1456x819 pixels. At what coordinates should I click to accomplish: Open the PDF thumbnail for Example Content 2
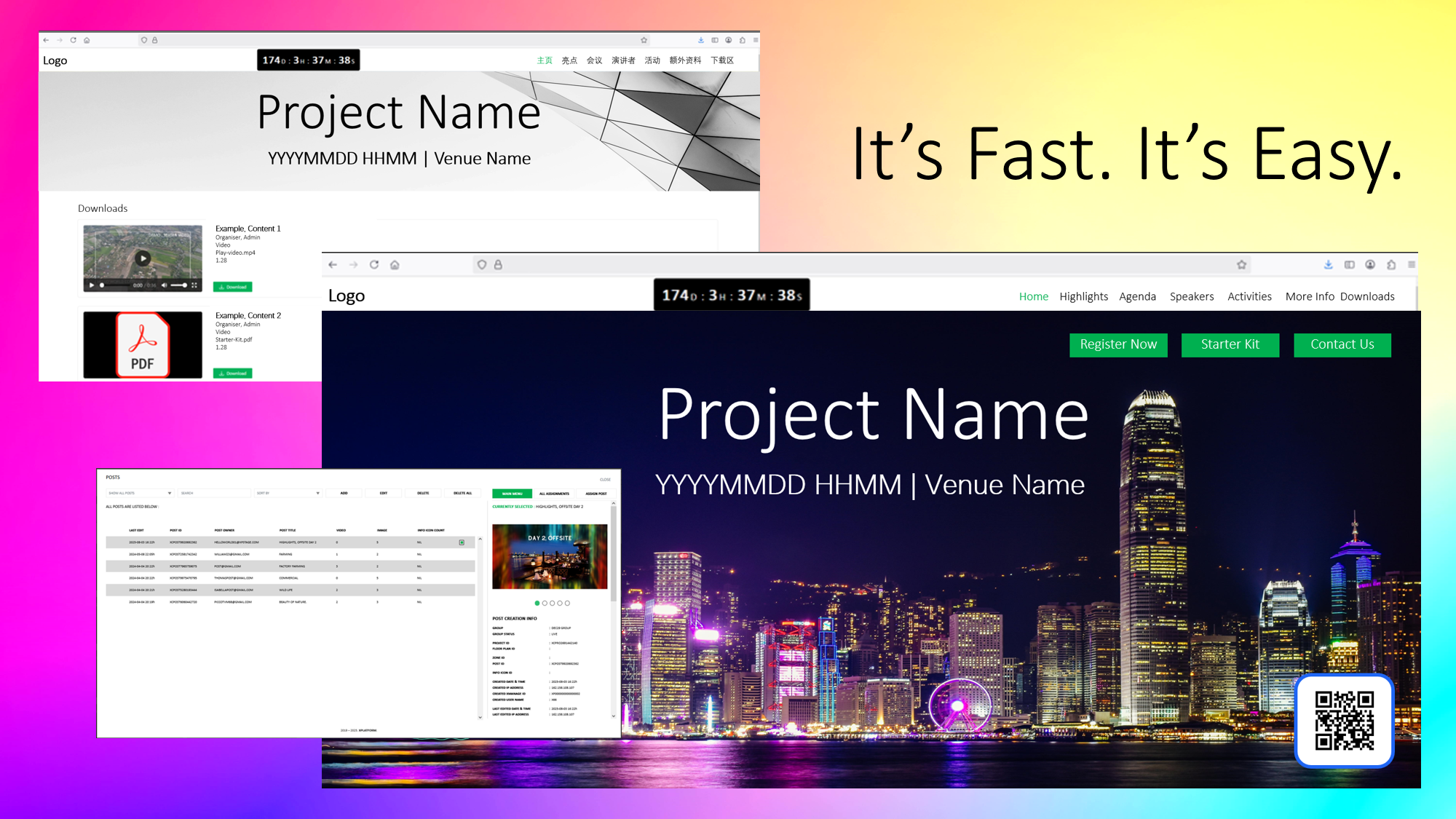click(x=143, y=345)
